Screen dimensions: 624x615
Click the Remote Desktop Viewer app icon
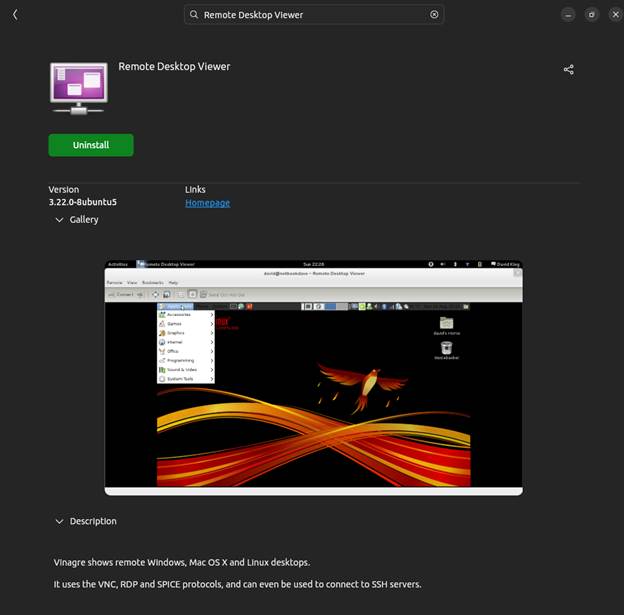[x=79, y=88]
